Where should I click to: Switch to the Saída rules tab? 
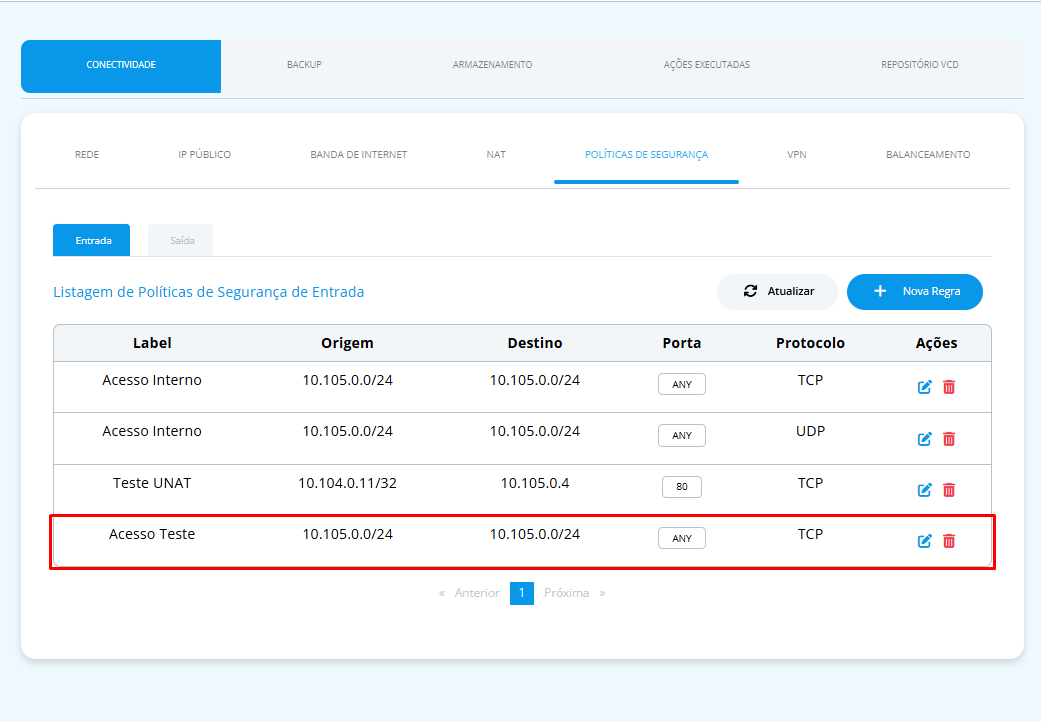pyautogui.click(x=181, y=240)
